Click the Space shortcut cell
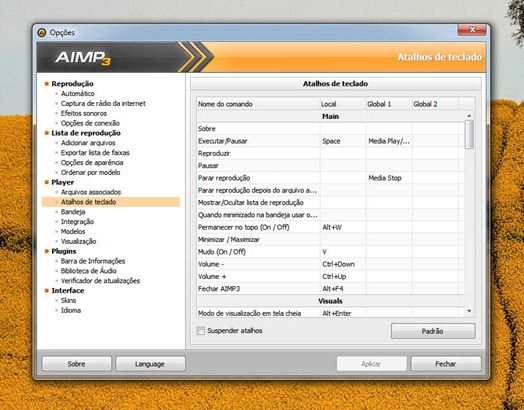This screenshot has width=524, height=410. click(x=343, y=141)
